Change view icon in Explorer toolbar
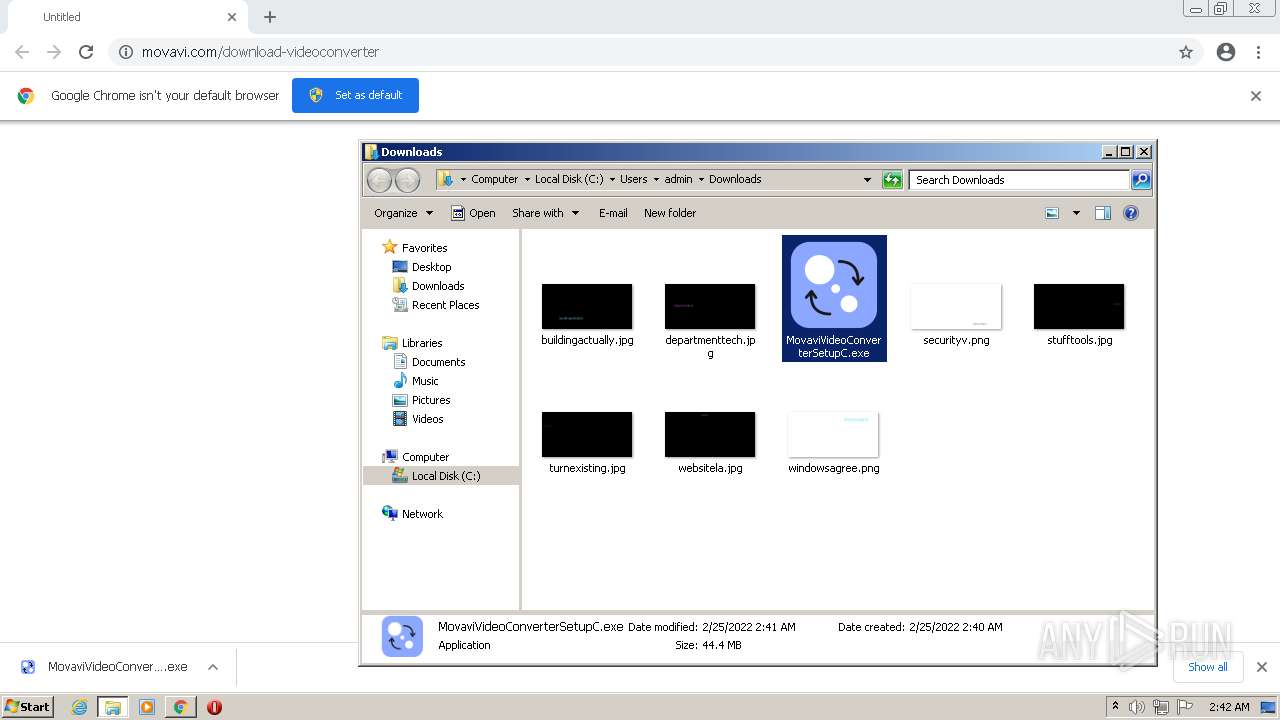 [1052, 213]
